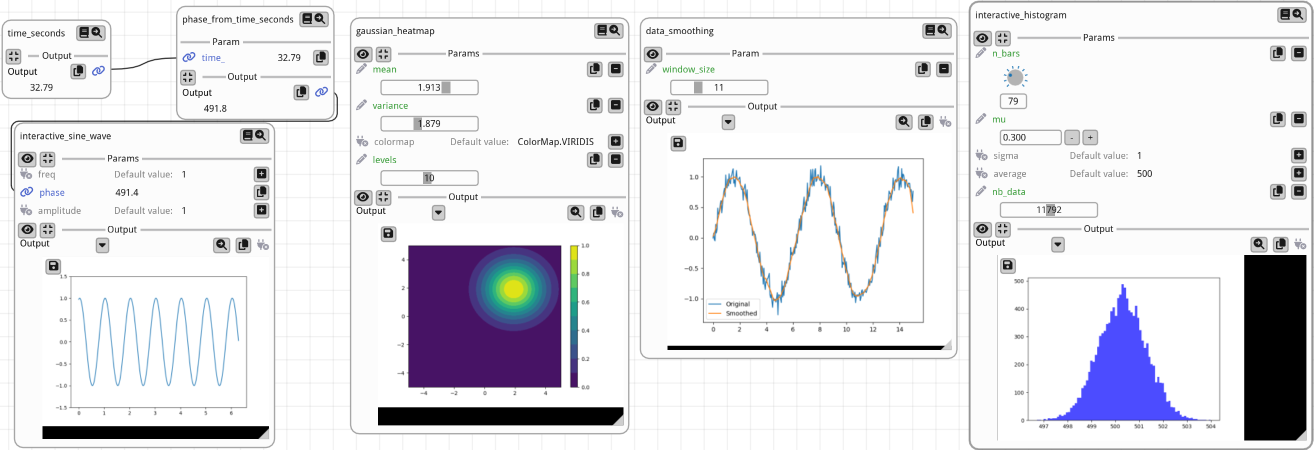Toggle the eye icon for gaussian_heatmap Params

(363, 53)
